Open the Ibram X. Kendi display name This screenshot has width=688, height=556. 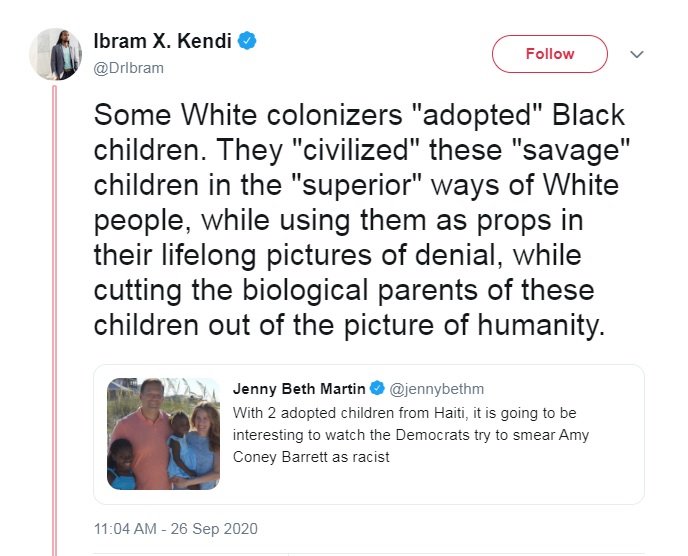click(x=162, y=41)
